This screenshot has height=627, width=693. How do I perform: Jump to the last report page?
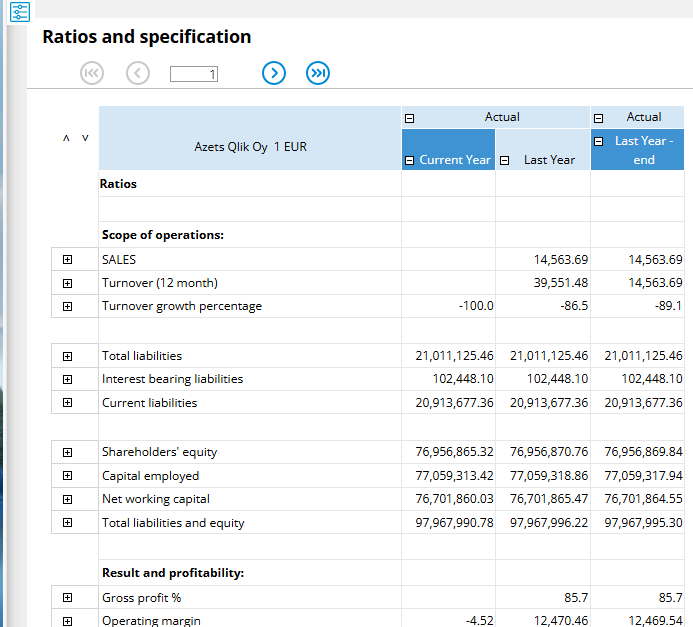[x=318, y=73]
